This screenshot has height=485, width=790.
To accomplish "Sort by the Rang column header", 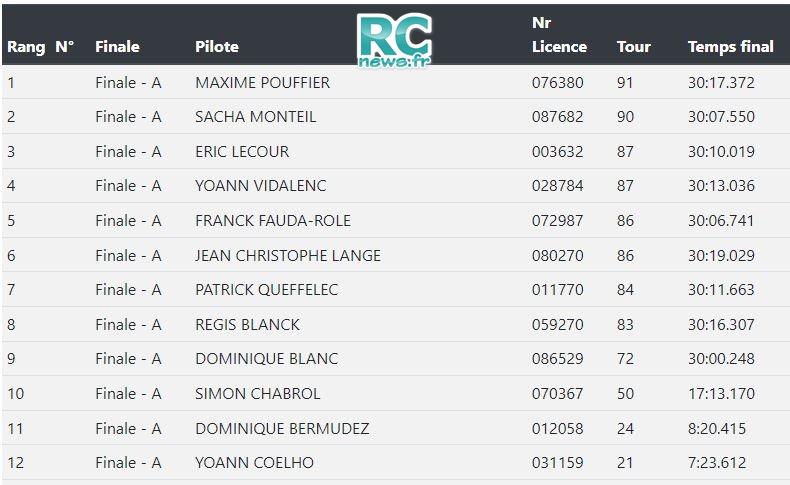I will (x=26, y=47).
